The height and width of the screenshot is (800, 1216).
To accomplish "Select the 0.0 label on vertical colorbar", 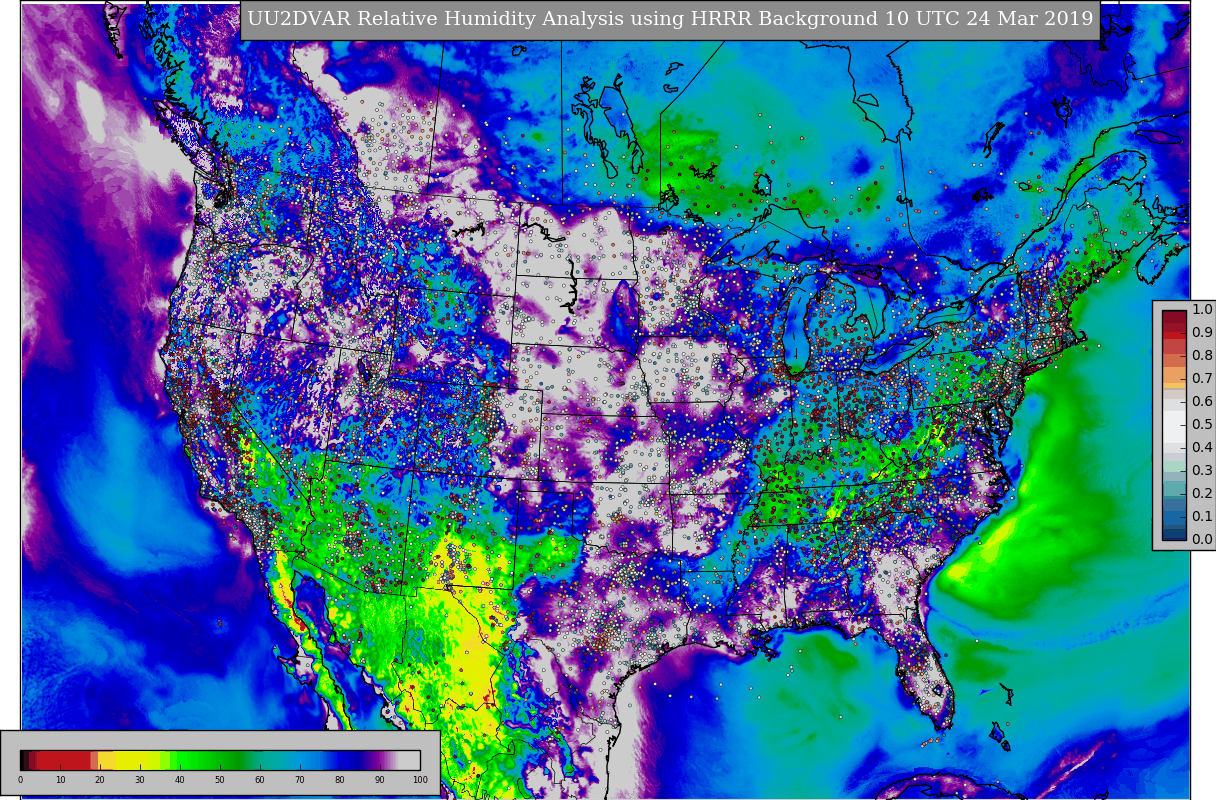I will point(1201,540).
